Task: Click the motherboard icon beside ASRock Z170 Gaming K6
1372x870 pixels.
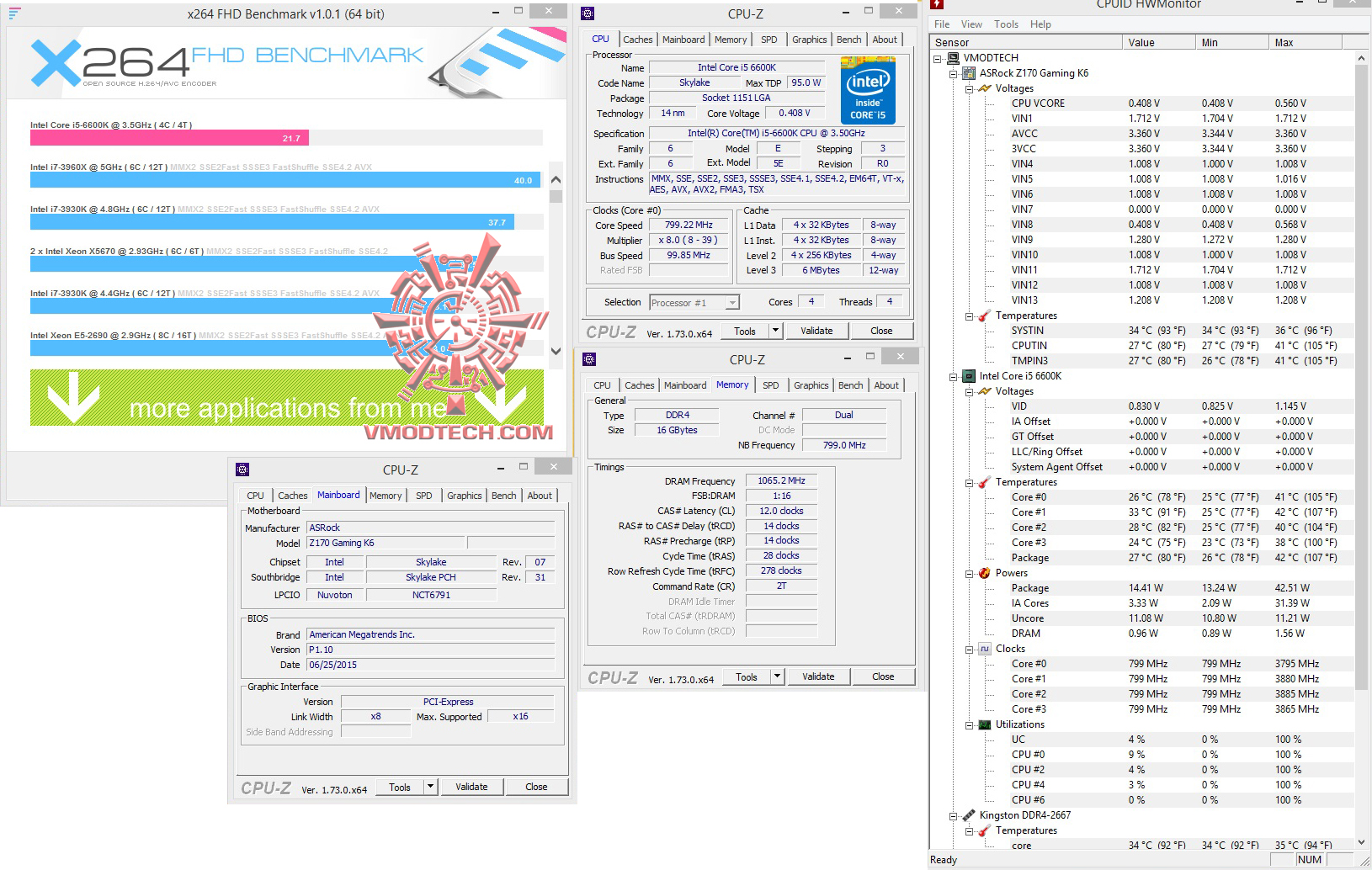Action: point(969,73)
